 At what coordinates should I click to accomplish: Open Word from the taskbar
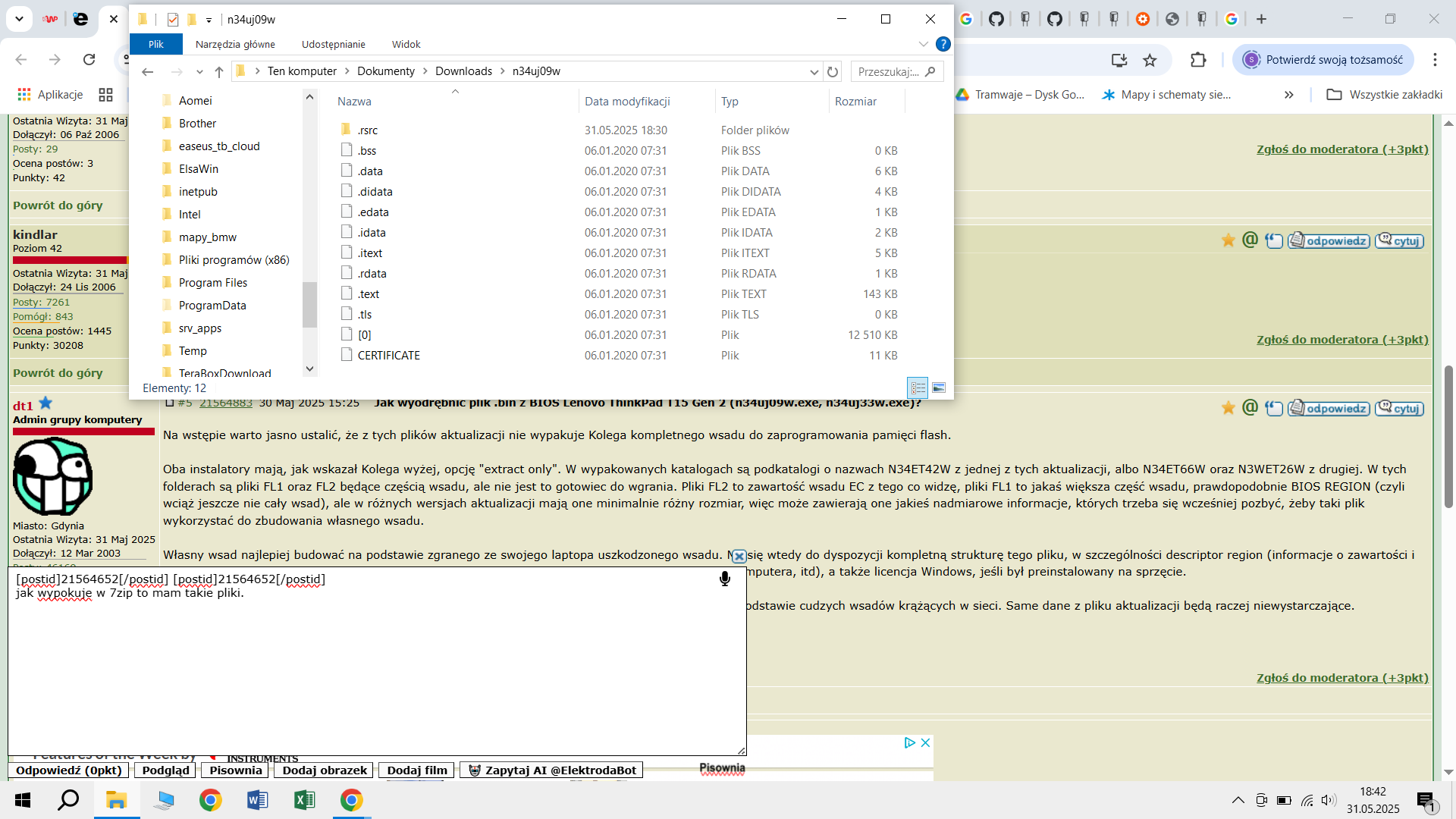(x=257, y=800)
